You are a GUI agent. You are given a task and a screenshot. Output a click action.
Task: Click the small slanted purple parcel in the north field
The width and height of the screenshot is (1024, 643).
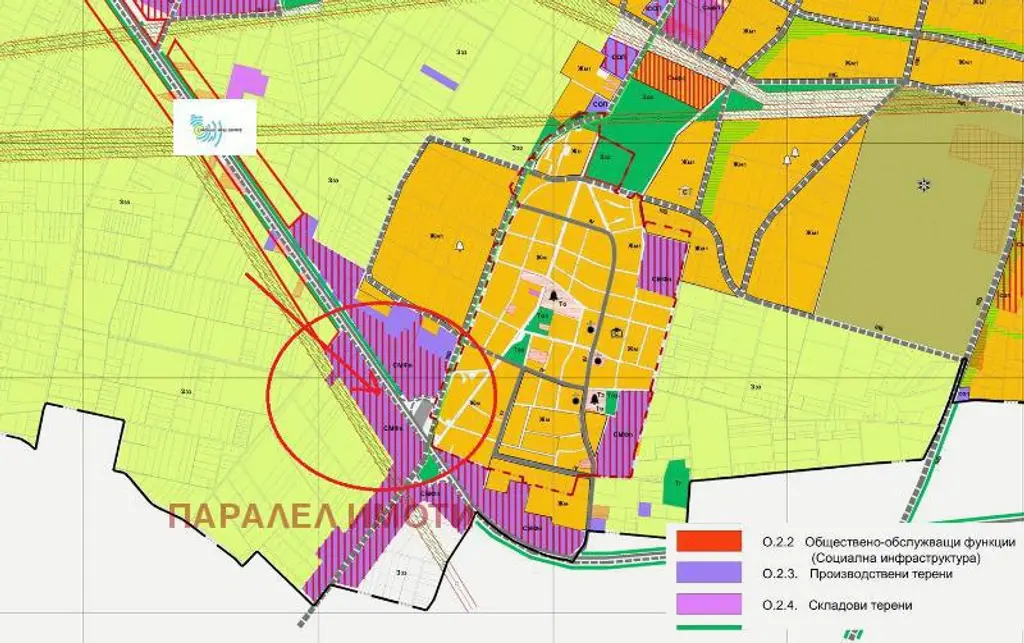coord(439,76)
